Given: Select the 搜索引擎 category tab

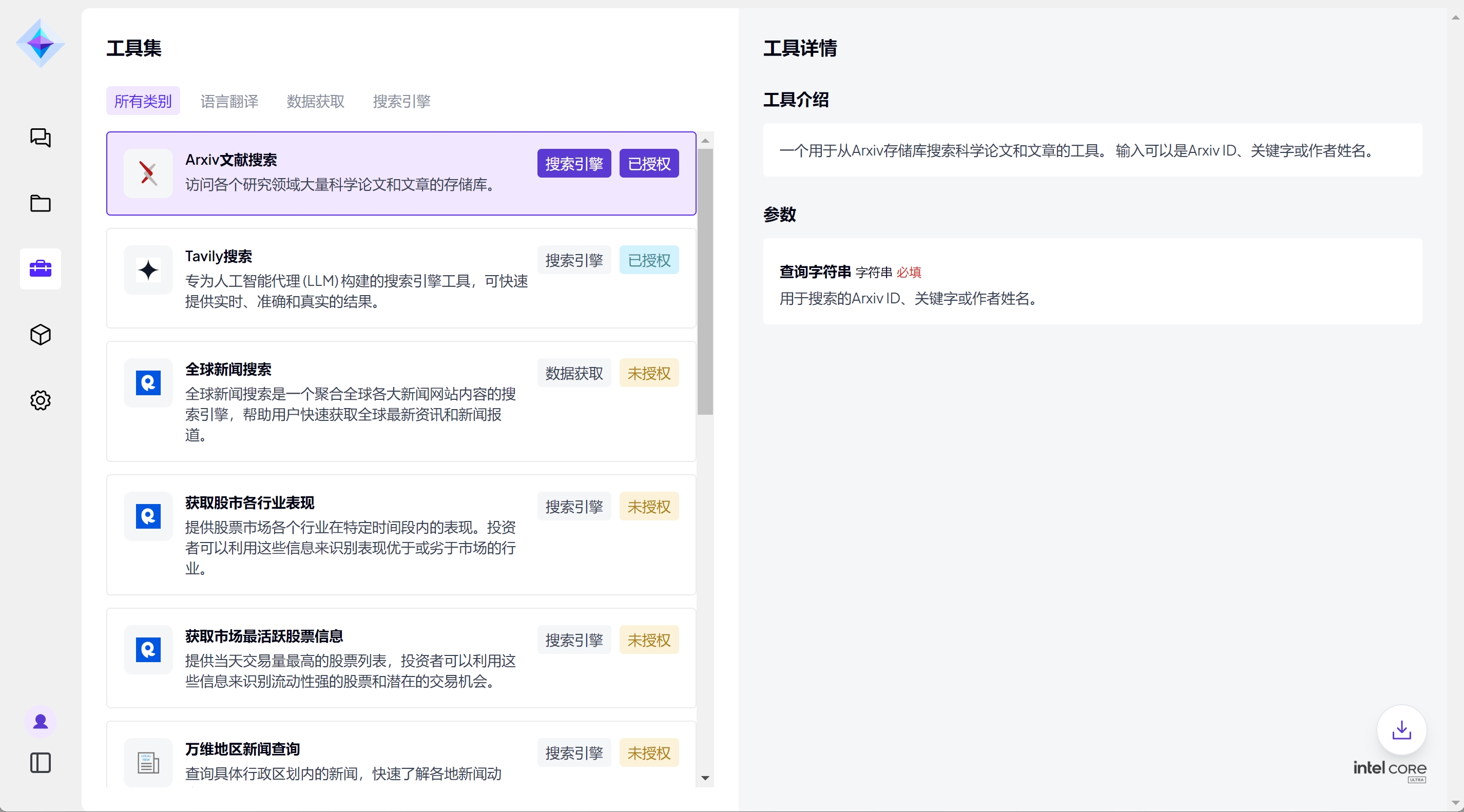Looking at the screenshot, I should [x=401, y=101].
